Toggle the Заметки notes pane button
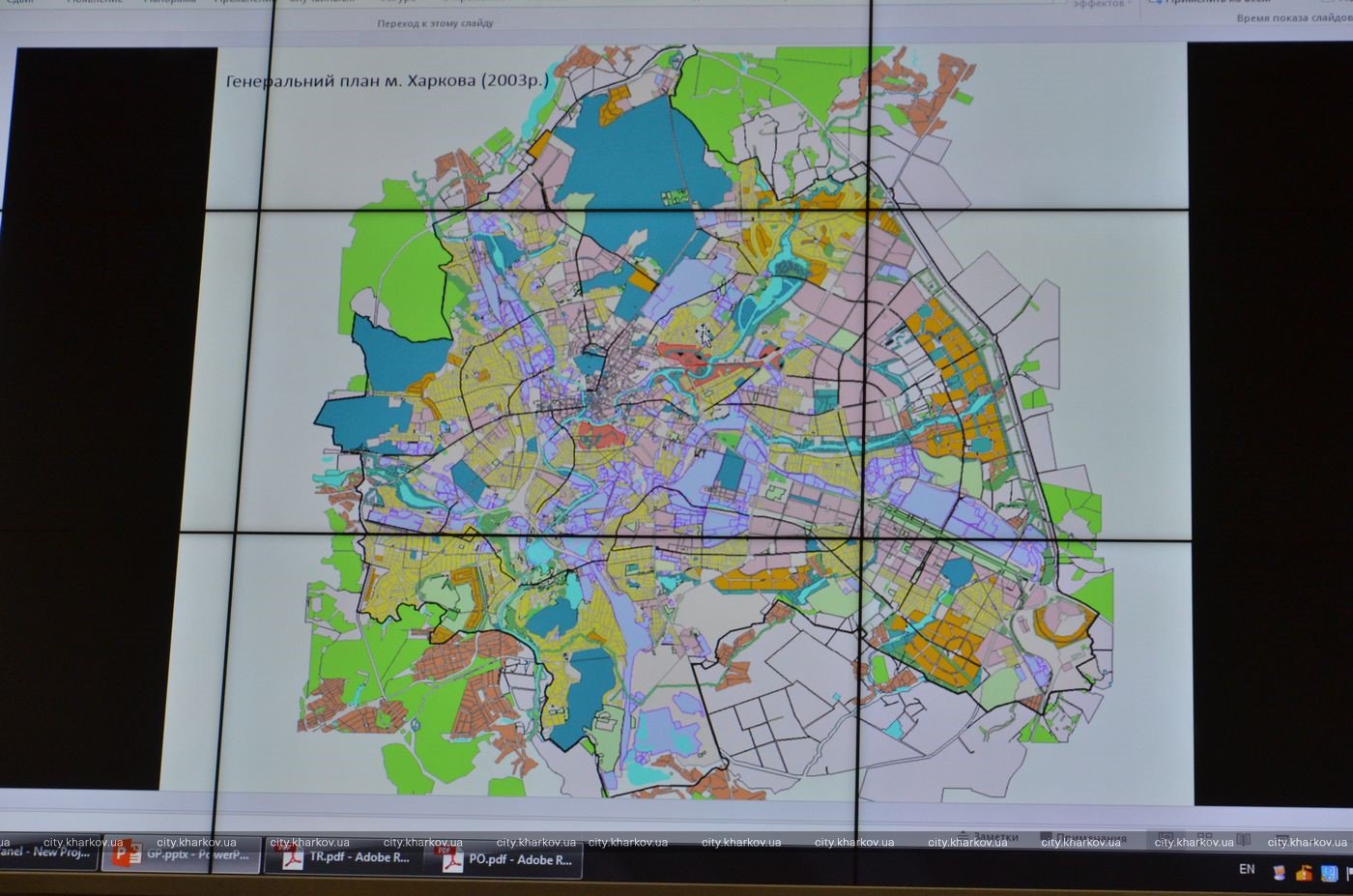 [988, 837]
